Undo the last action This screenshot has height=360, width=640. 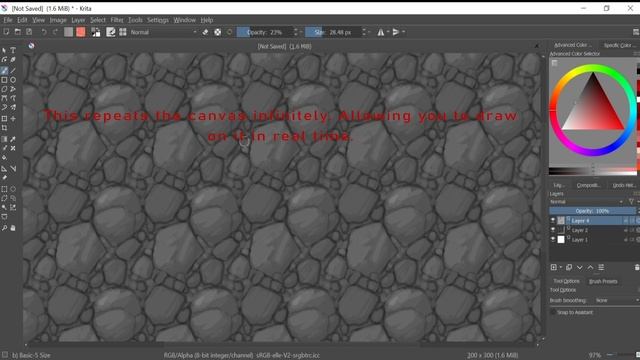tap(44, 32)
